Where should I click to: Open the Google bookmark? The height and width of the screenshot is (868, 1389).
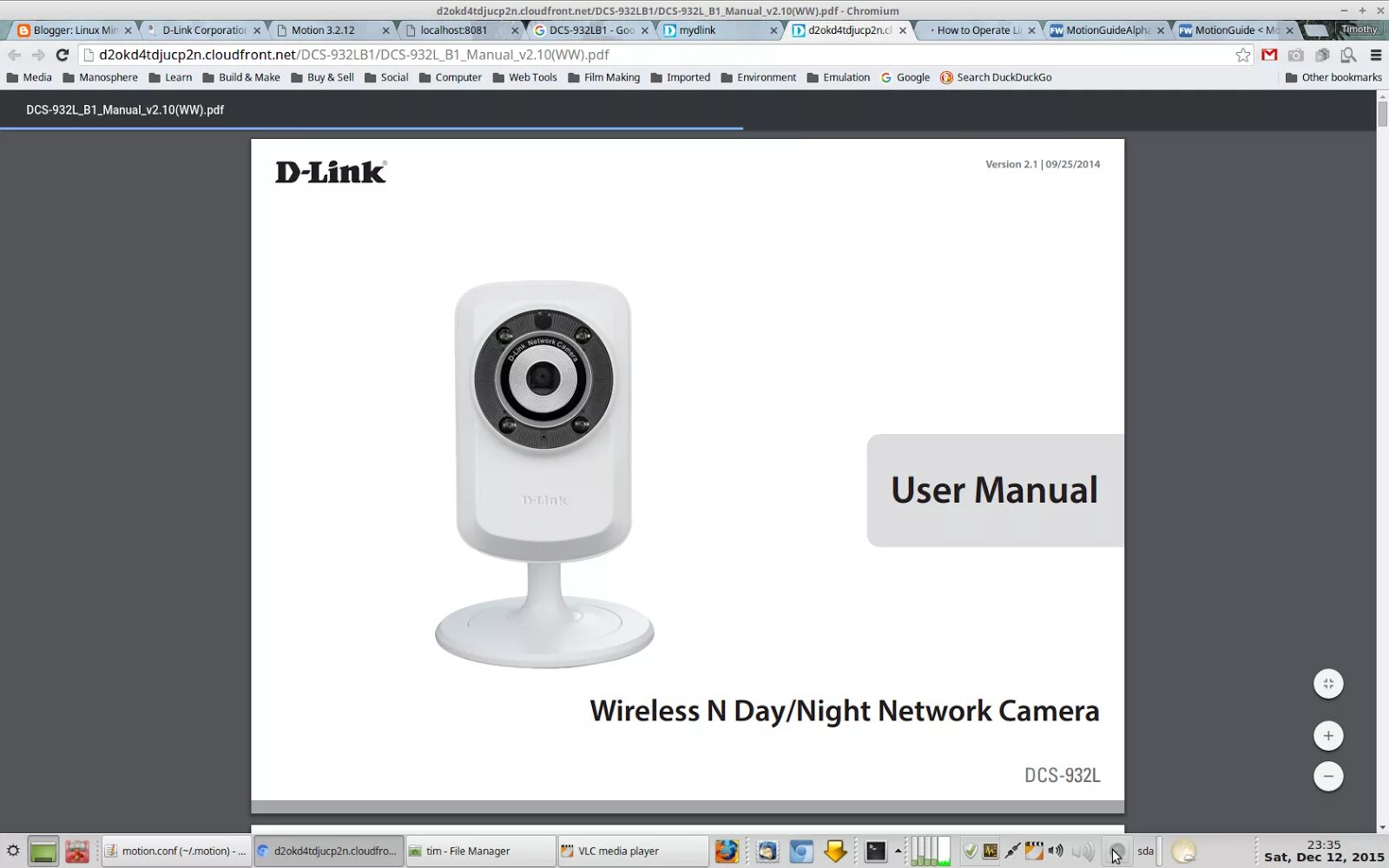click(905, 77)
